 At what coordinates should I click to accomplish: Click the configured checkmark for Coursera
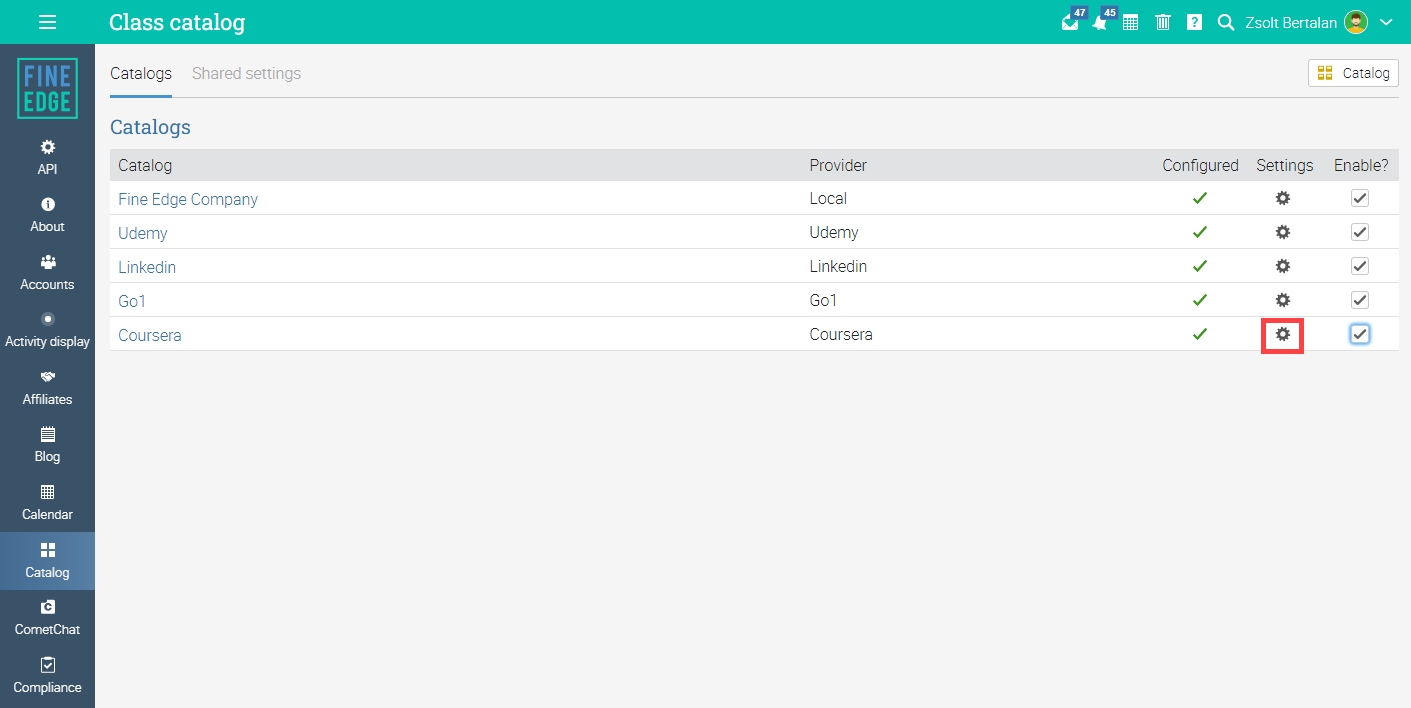pos(1200,334)
